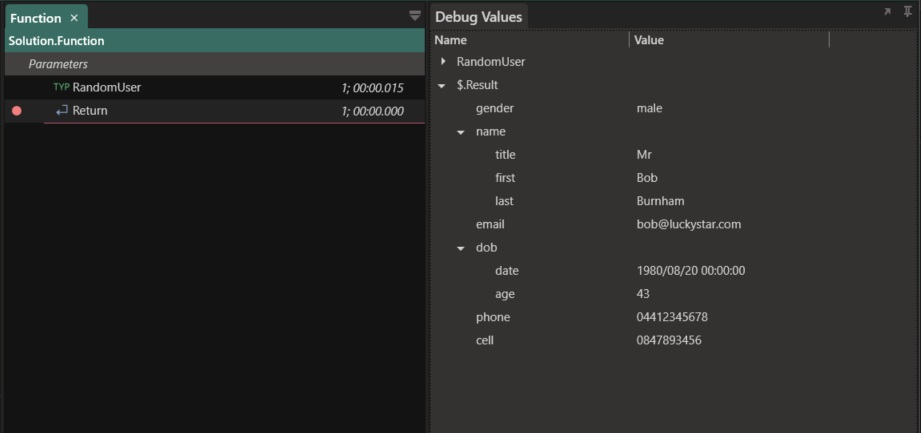Select the Return step icon
The height and width of the screenshot is (433, 921).
pyautogui.click(x=62, y=110)
